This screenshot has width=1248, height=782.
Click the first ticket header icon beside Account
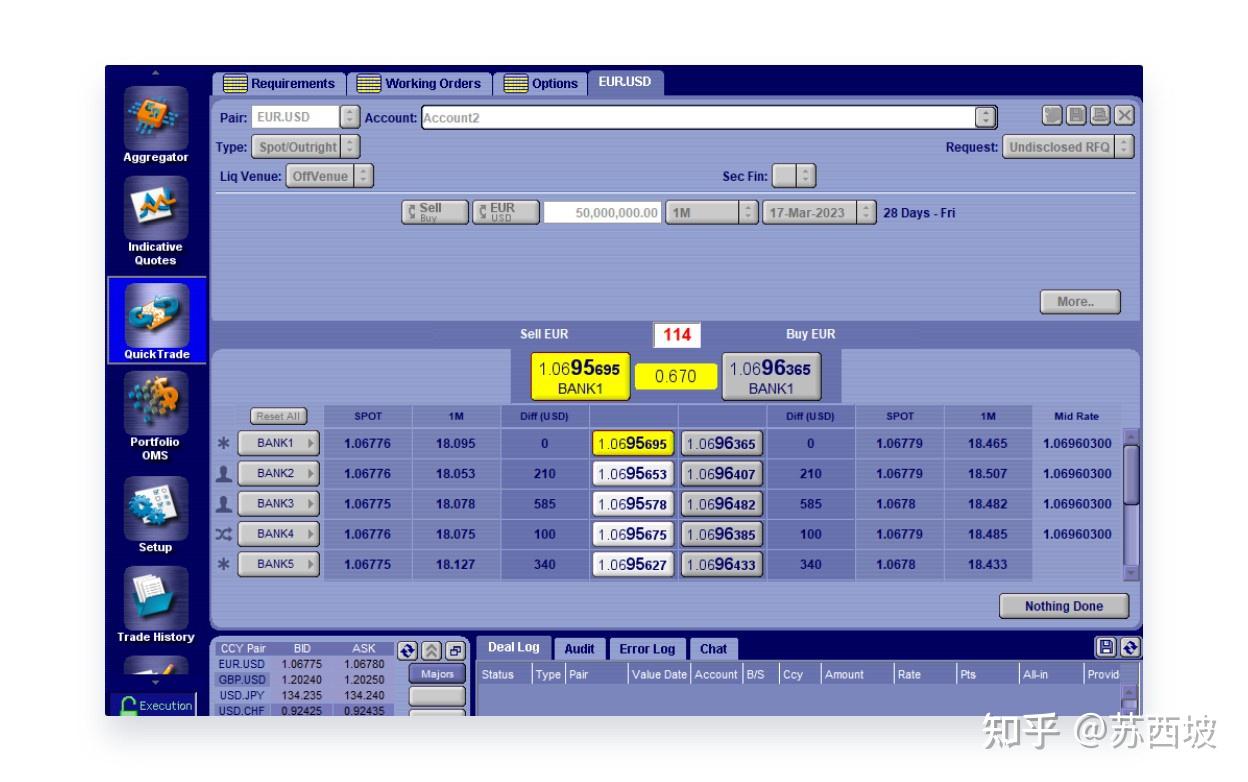1053,116
